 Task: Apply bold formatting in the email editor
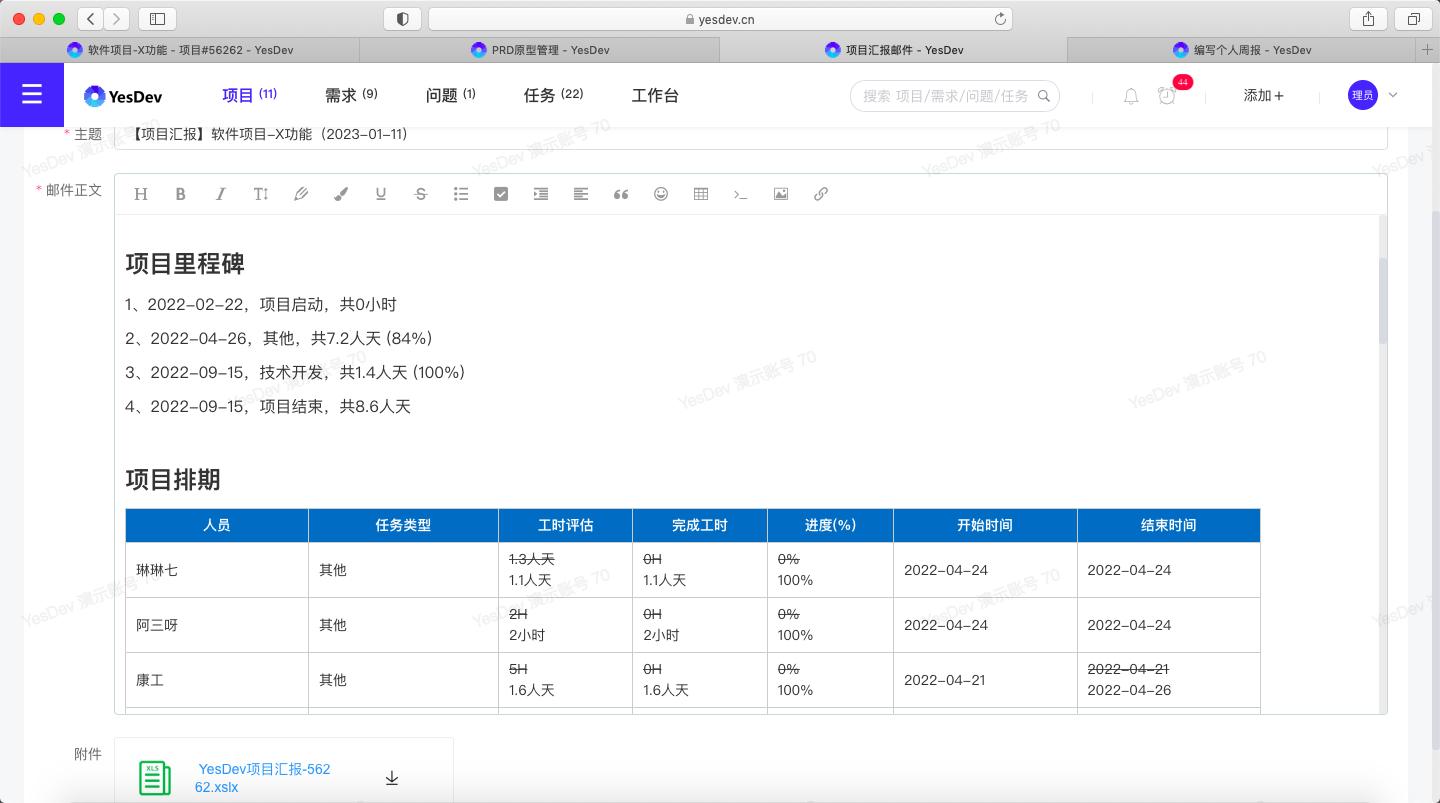pos(181,193)
